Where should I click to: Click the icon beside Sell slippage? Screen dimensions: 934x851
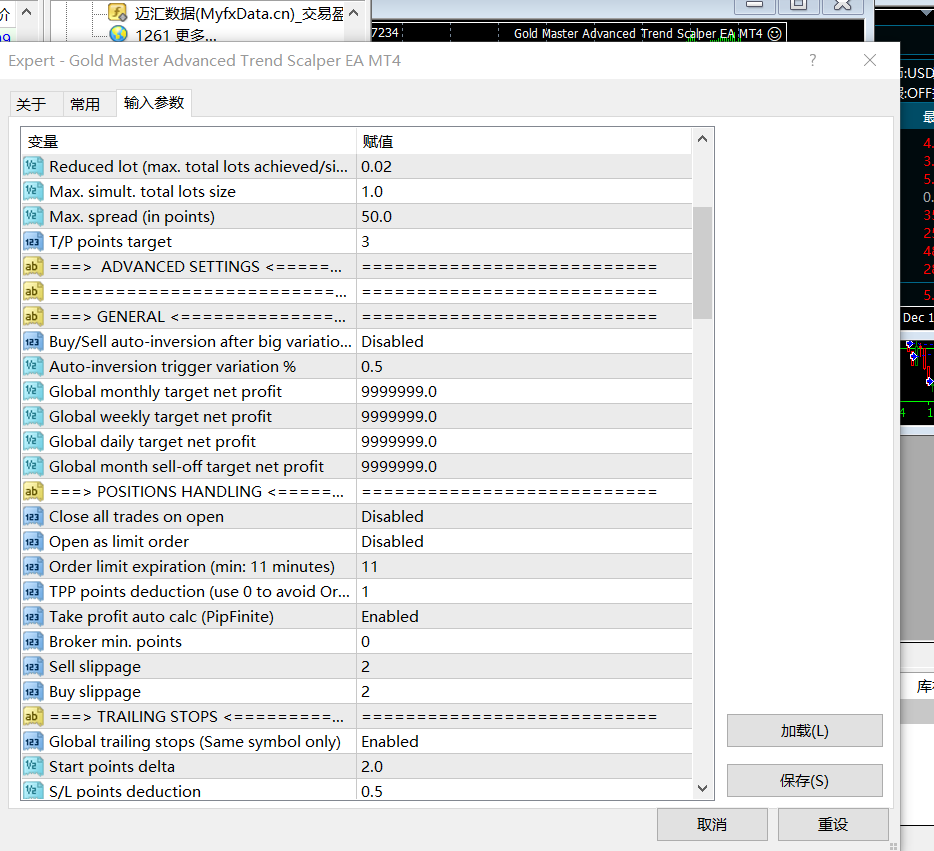[x=33, y=666]
